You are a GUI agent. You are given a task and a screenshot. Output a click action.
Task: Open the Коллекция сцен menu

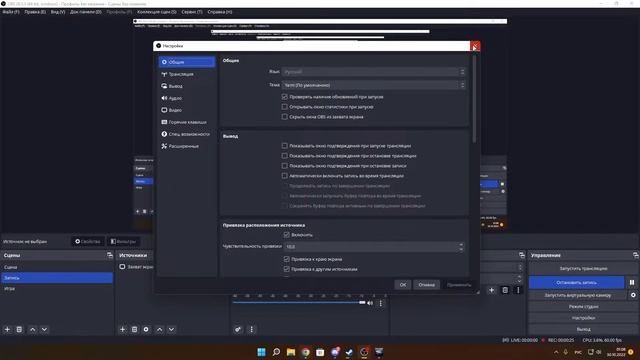pos(157,12)
